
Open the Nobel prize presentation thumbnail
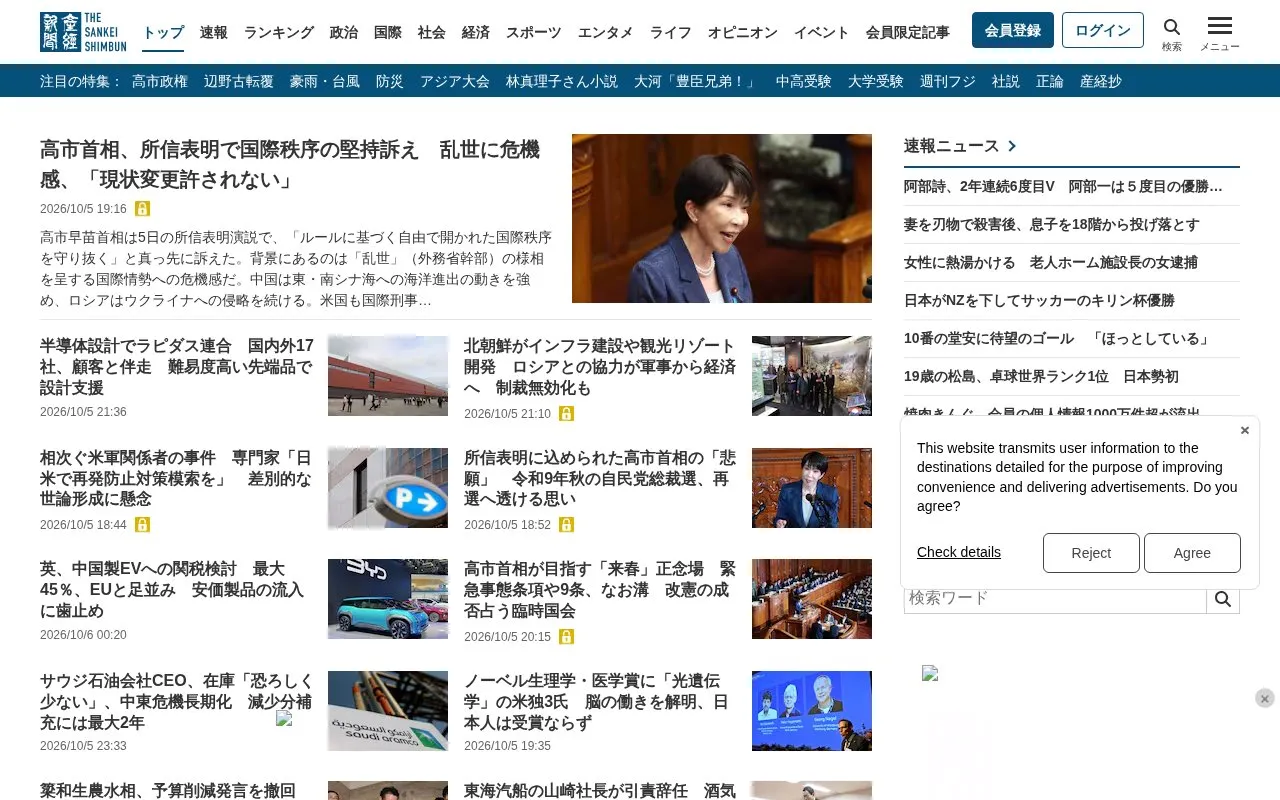pos(812,711)
